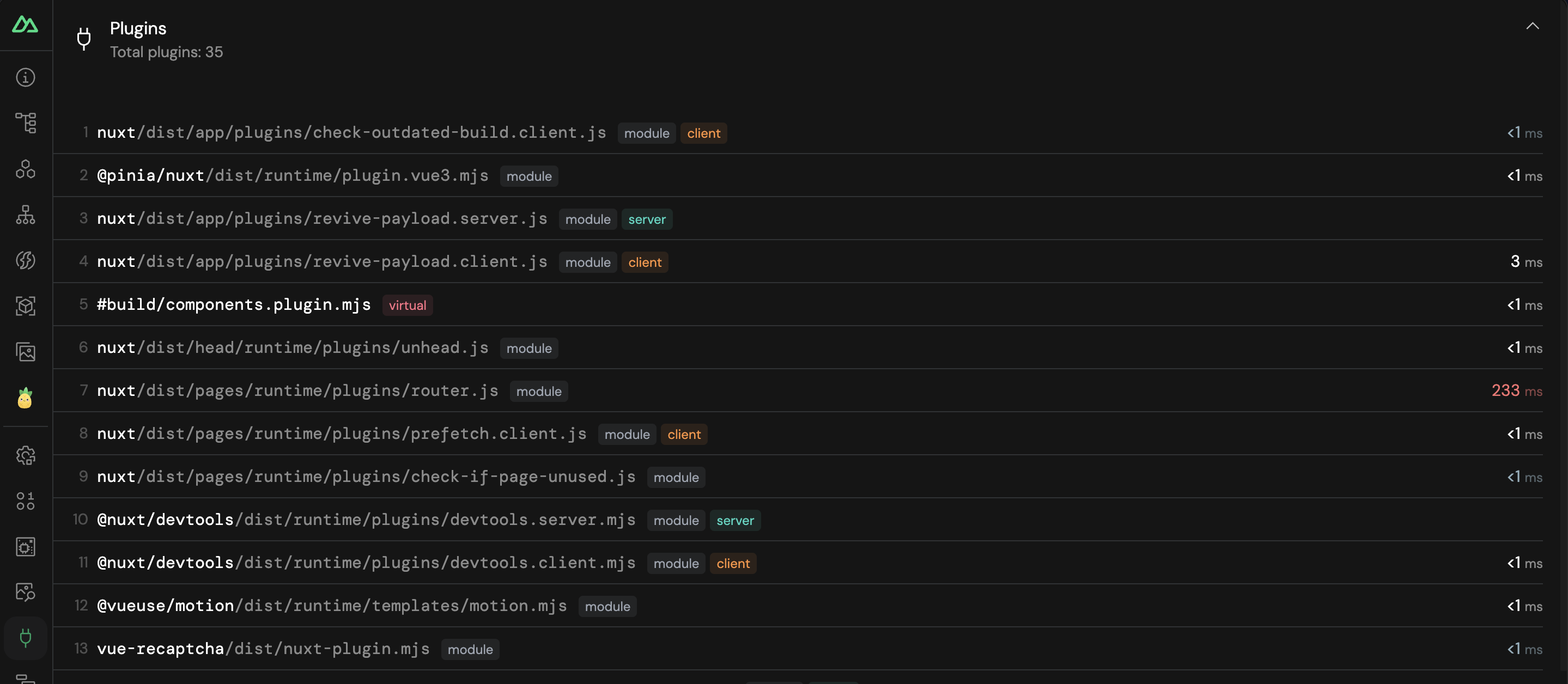The height and width of the screenshot is (684, 1568).
Task: Open @vueuse/motion motion.mjs path
Action: pos(332,606)
